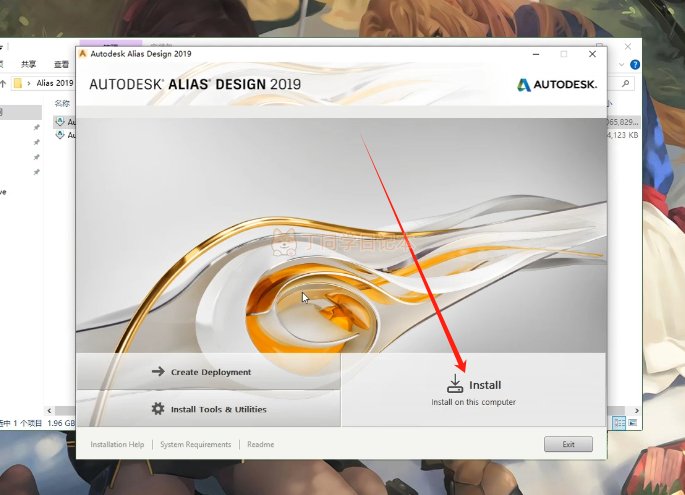The height and width of the screenshot is (495, 685).
Task: Switch Explorer to large icons view
Action: tap(633, 423)
